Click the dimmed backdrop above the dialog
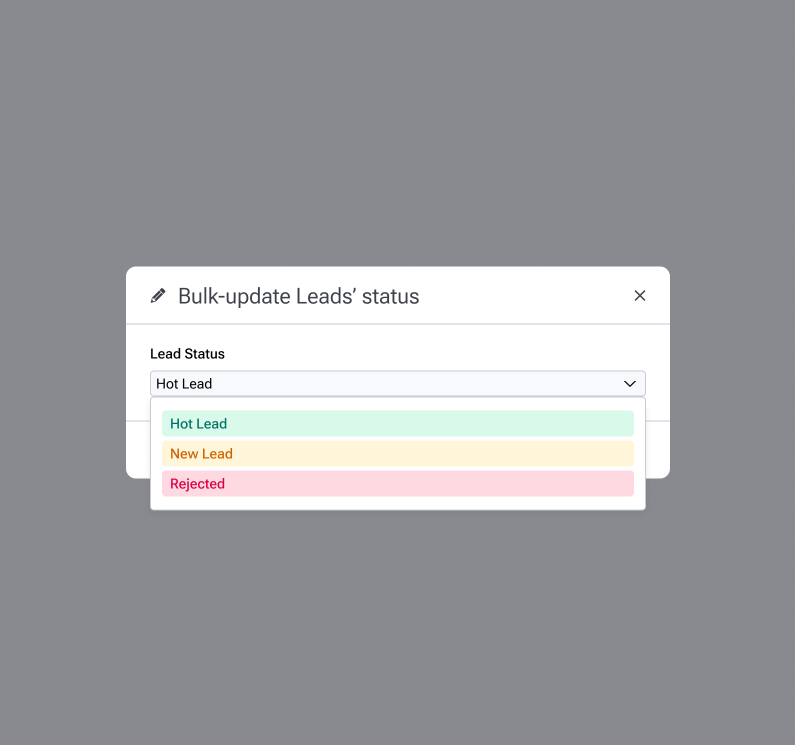 [398, 130]
